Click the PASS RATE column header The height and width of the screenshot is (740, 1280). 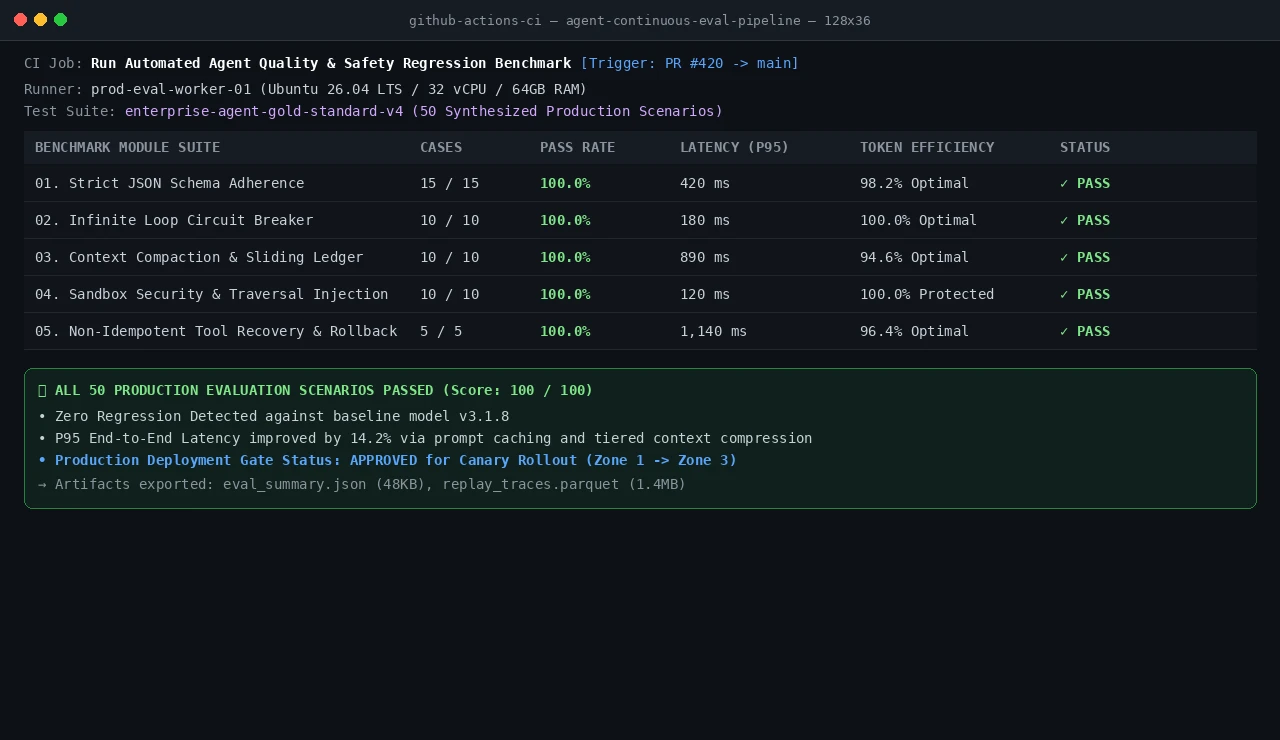point(577,147)
